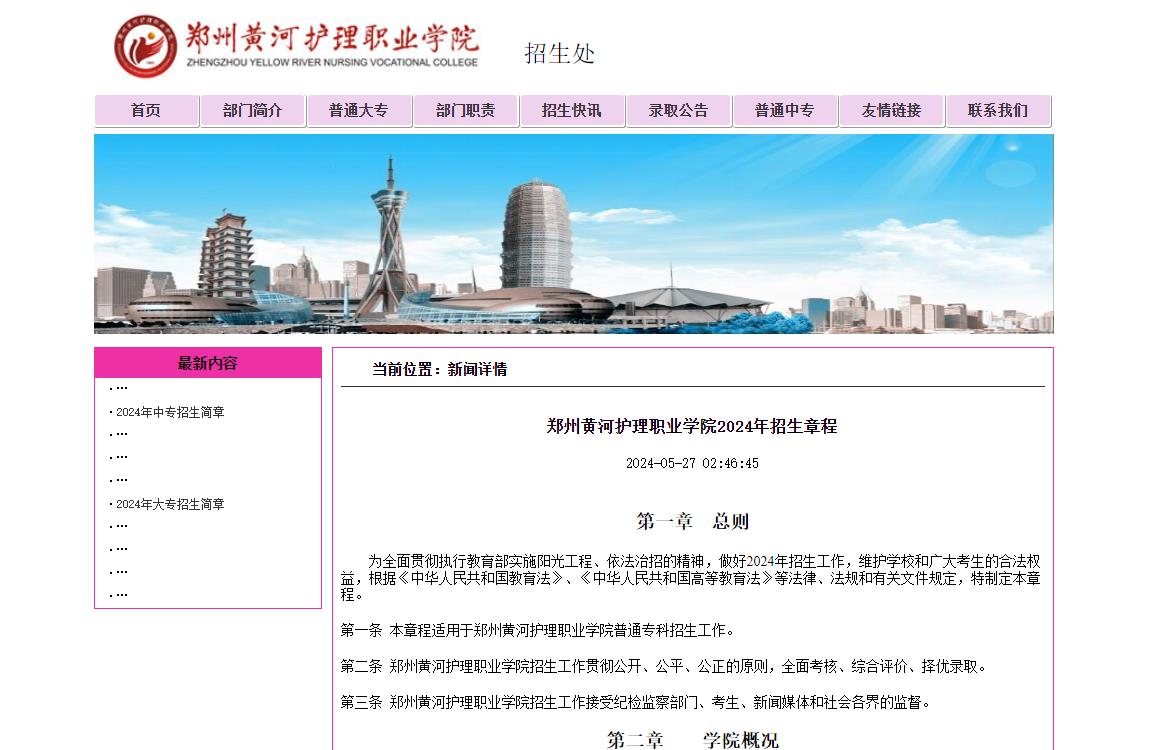The image size is (1150, 750).
Task: Click the 第一章 总则 heading
Action: 692,521
